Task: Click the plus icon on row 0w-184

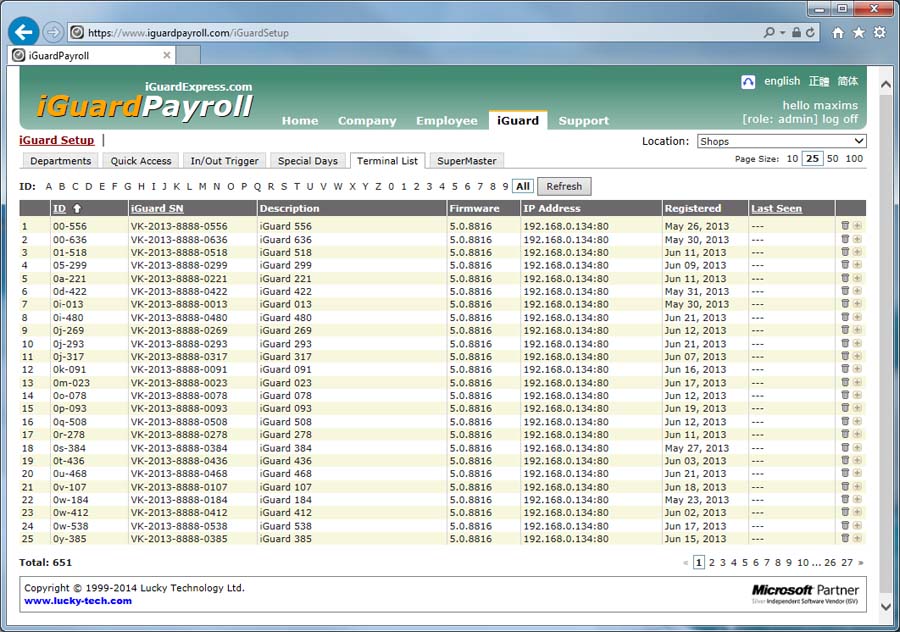Action: (x=857, y=499)
